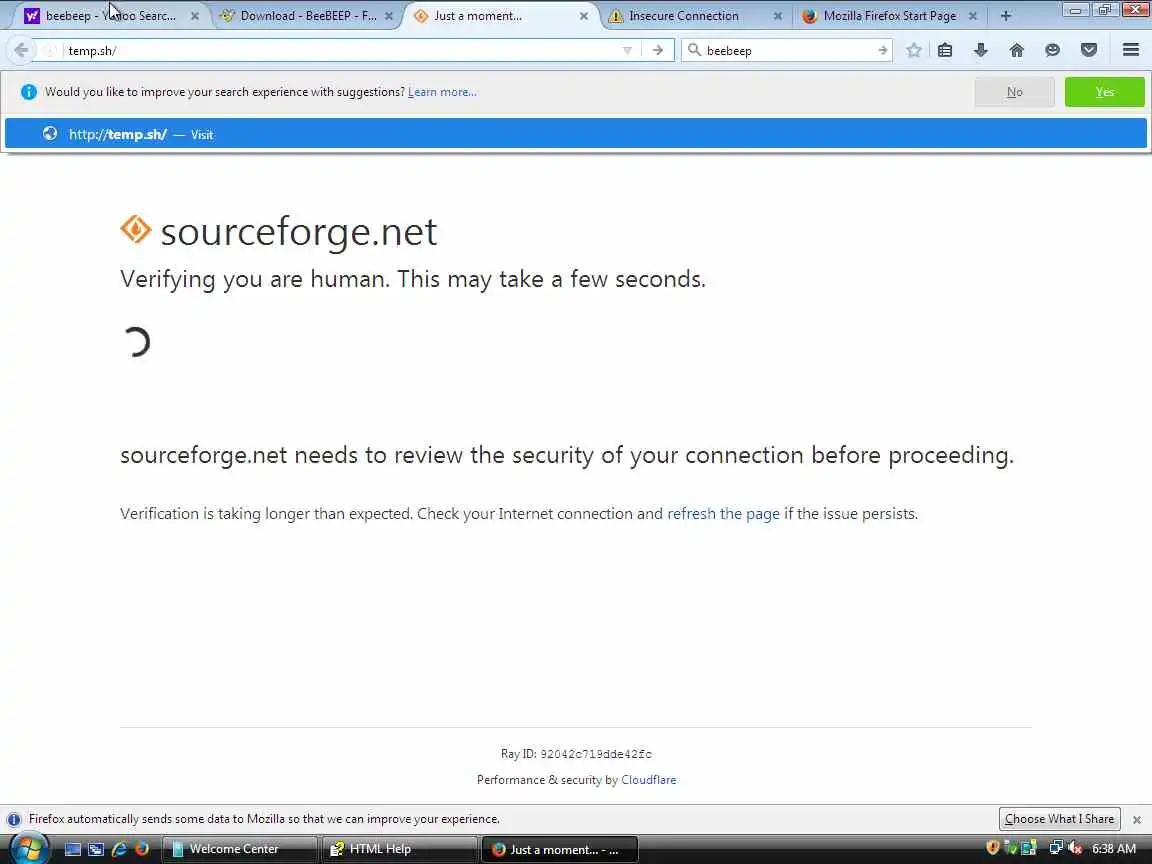Dismiss the Mozilla data notification bar

pyautogui.click(x=1137, y=819)
